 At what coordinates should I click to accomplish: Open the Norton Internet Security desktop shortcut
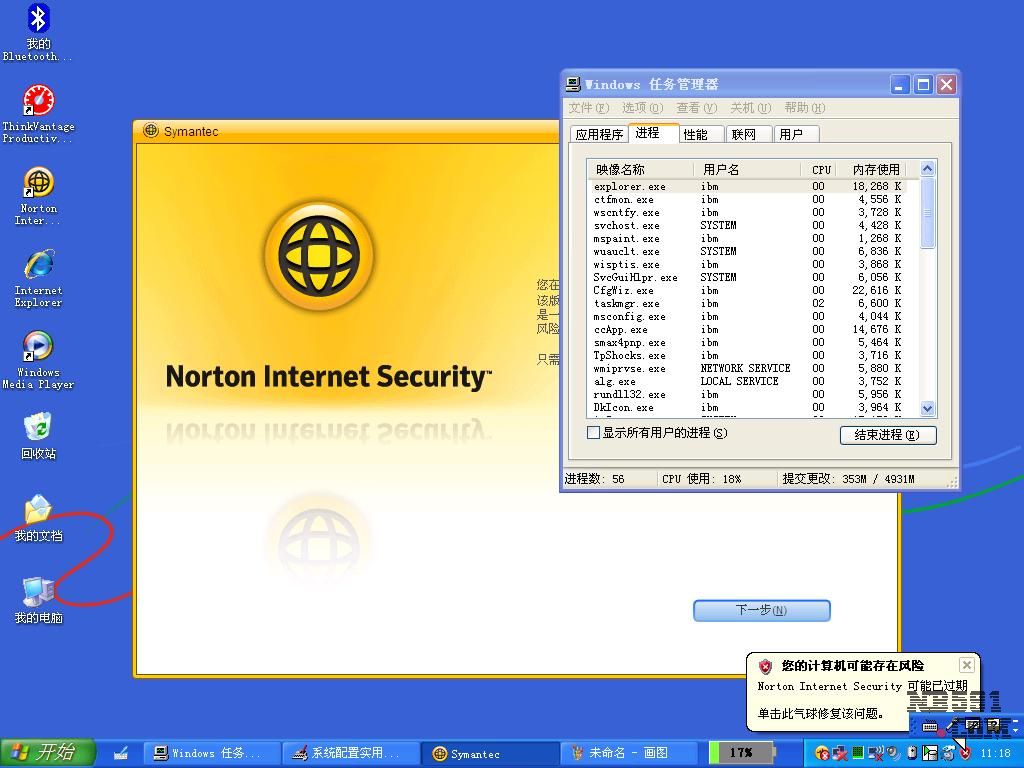point(38,183)
